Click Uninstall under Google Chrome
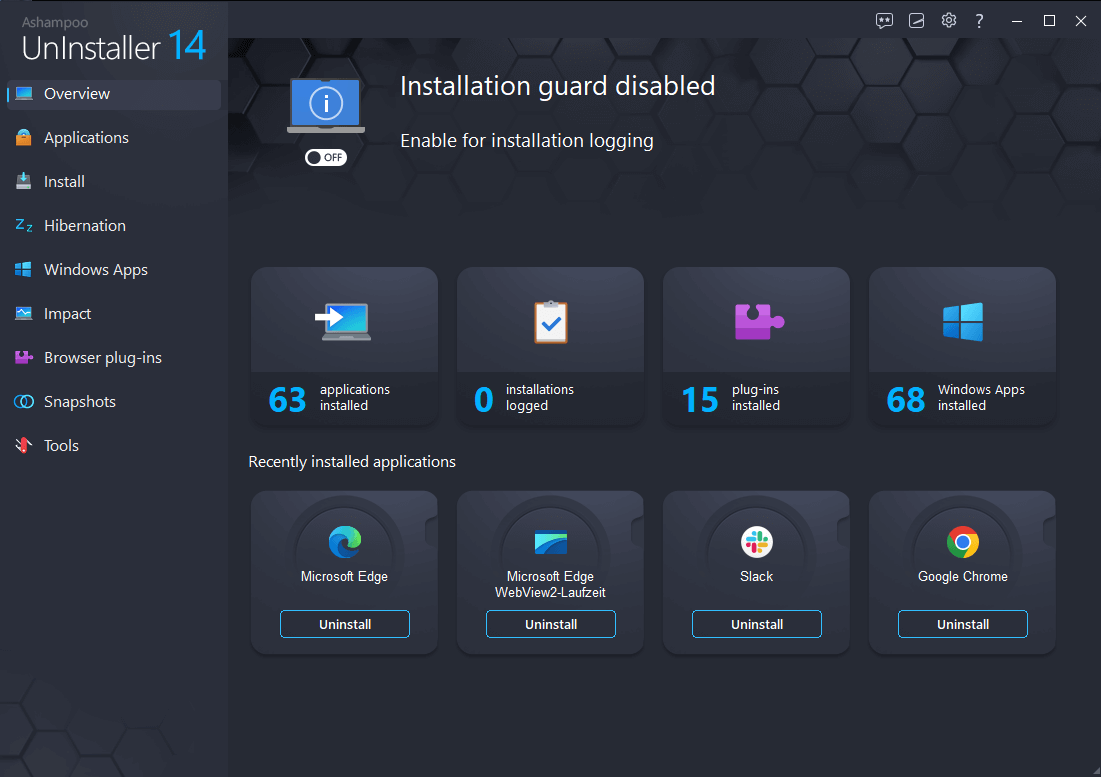This screenshot has width=1101, height=777. click(962, 623)
